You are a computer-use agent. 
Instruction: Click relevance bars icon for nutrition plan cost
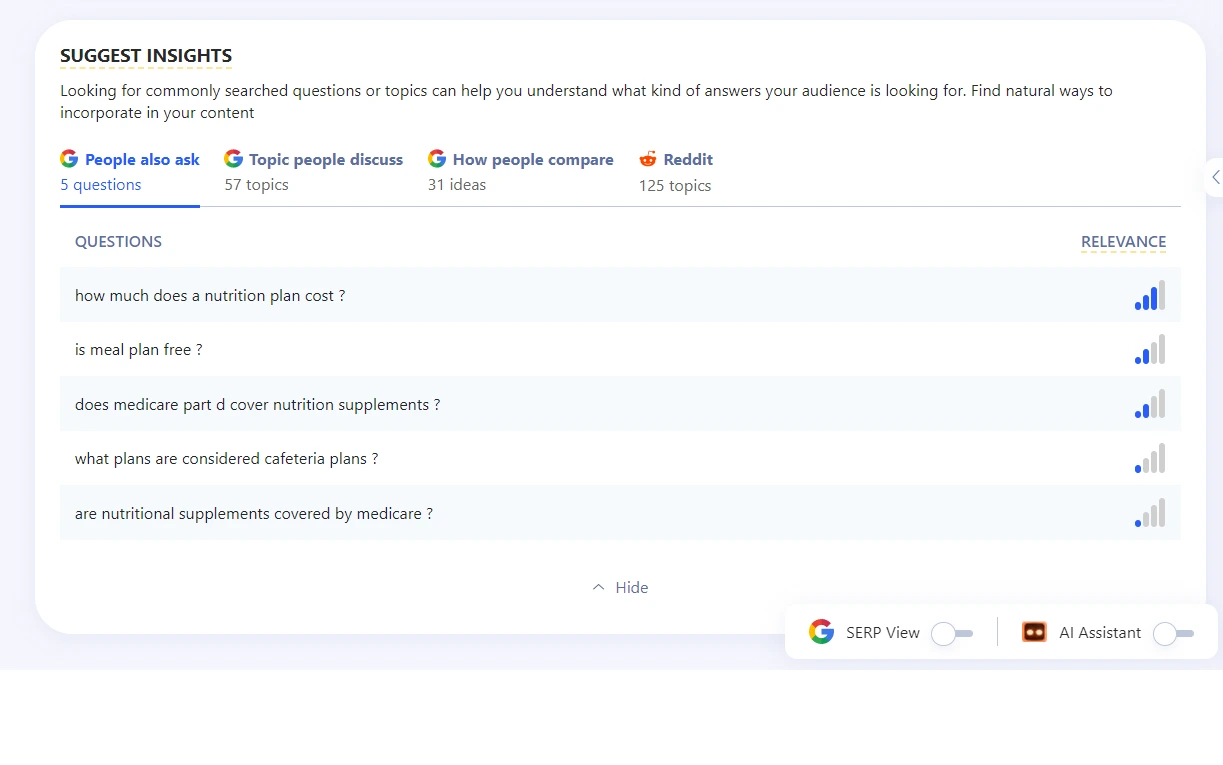1149,296
